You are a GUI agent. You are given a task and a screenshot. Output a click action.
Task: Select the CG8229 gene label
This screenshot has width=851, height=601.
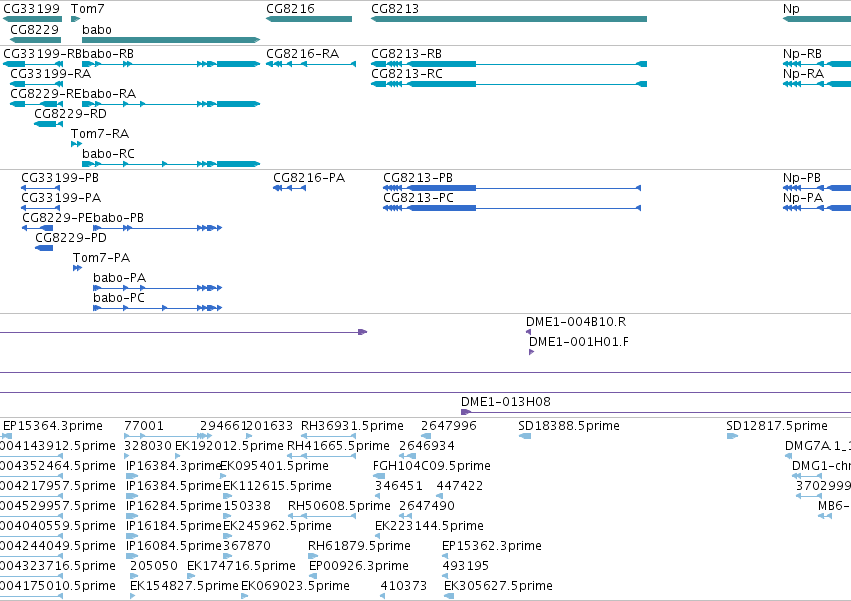pos(35,29)
